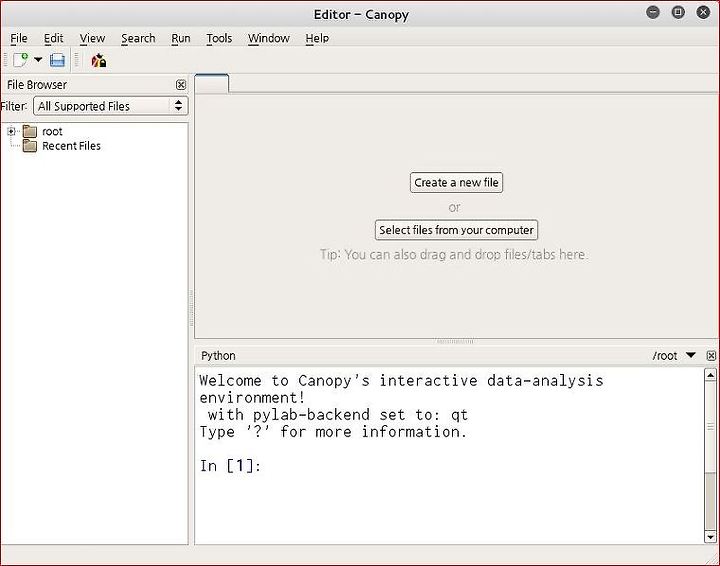Click Select files from your computer
Viewport: 720px width, 566px height.
tap(456, 230)
